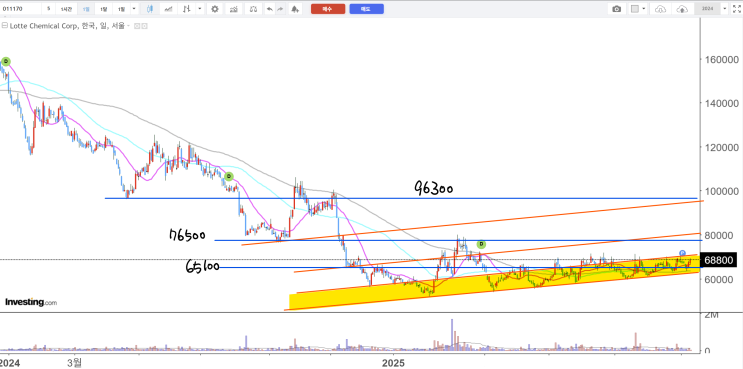
Task: Click the green D marker at chart start
Action: pyautogui.click(x=6, y=61)
